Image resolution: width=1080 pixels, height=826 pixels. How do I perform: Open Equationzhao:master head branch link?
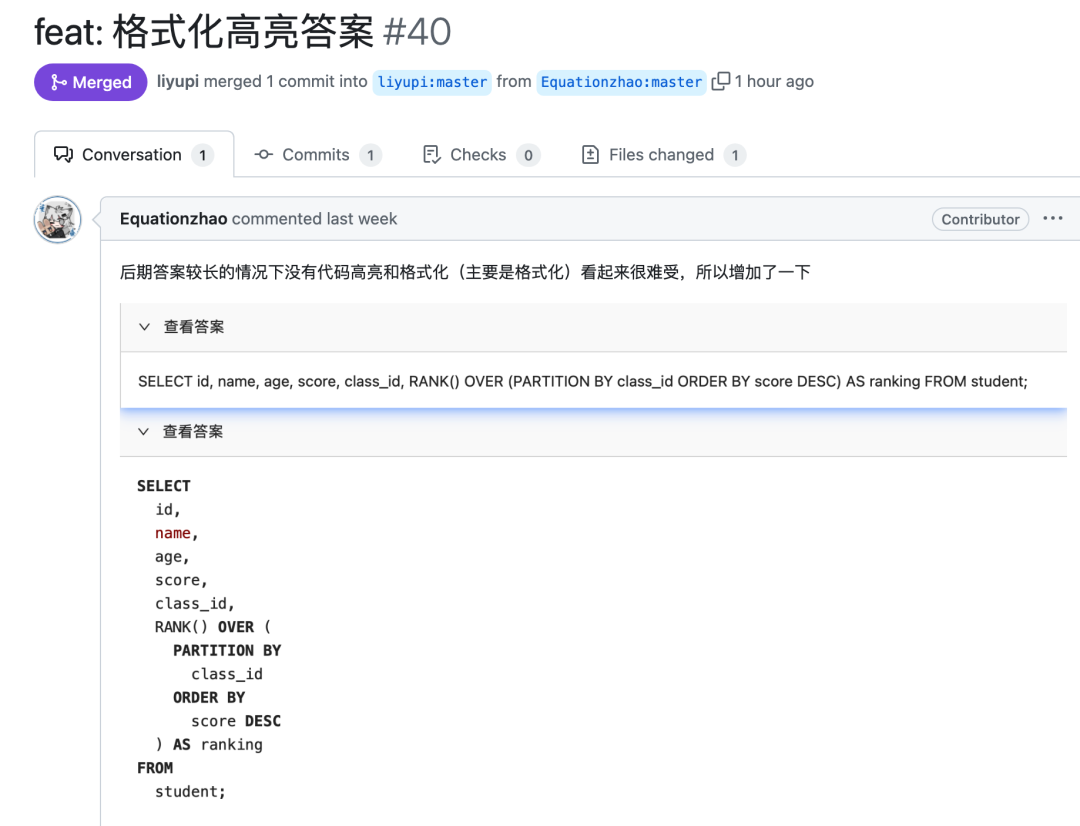pyautogui.click(x=621, y=82)
